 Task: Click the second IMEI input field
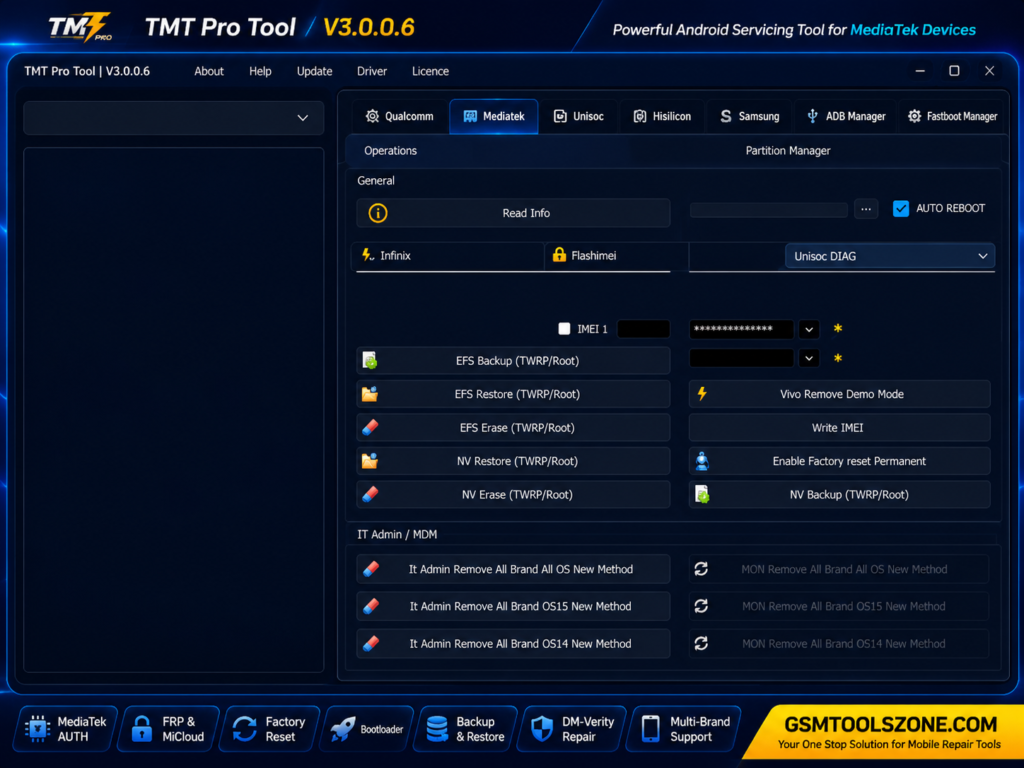coord(741,358)
